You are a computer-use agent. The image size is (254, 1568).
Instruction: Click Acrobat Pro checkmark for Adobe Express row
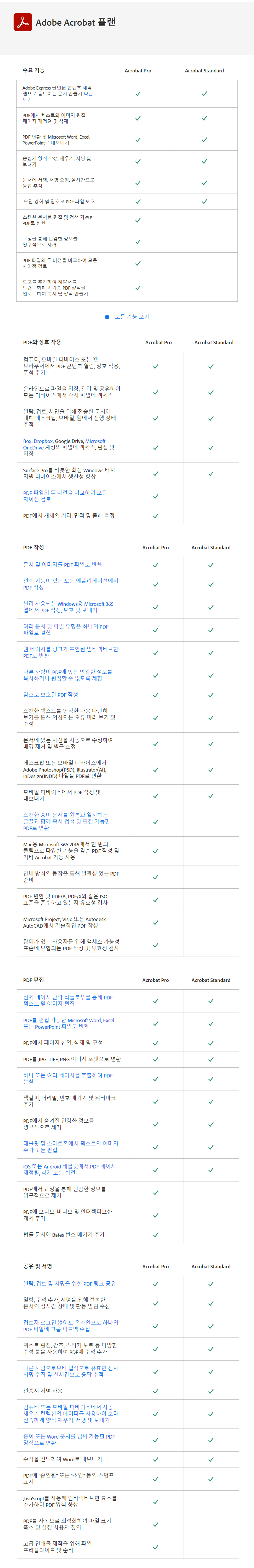pos(138,94)
